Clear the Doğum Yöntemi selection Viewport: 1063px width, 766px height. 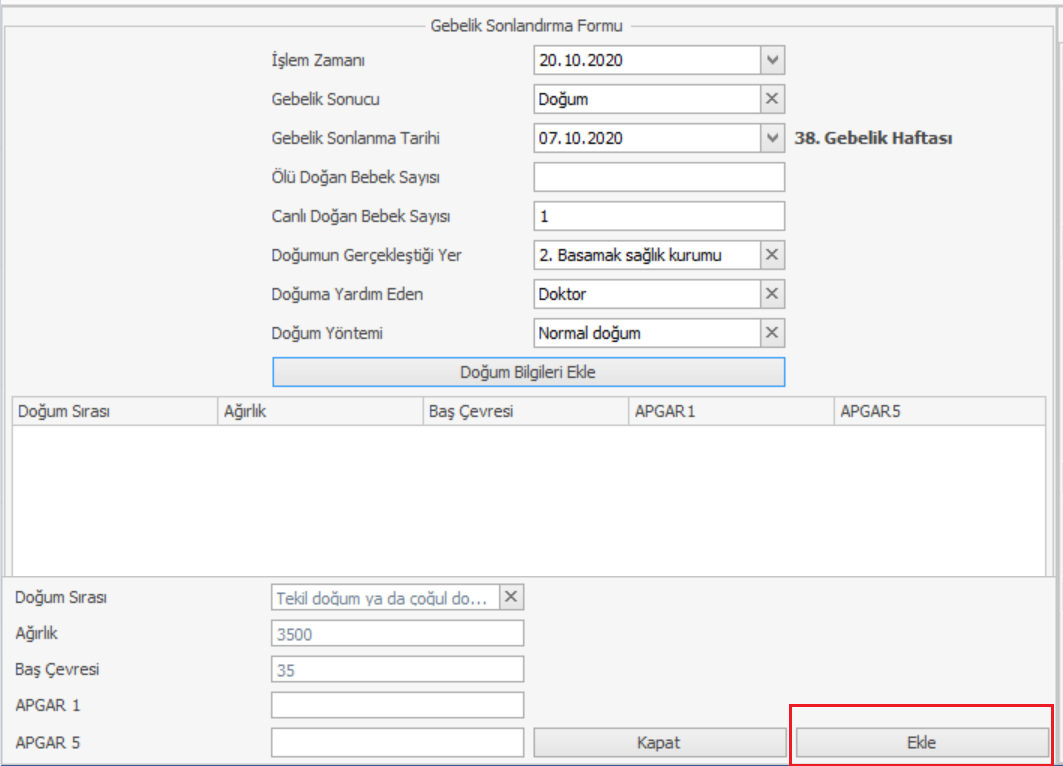[772, 333]
